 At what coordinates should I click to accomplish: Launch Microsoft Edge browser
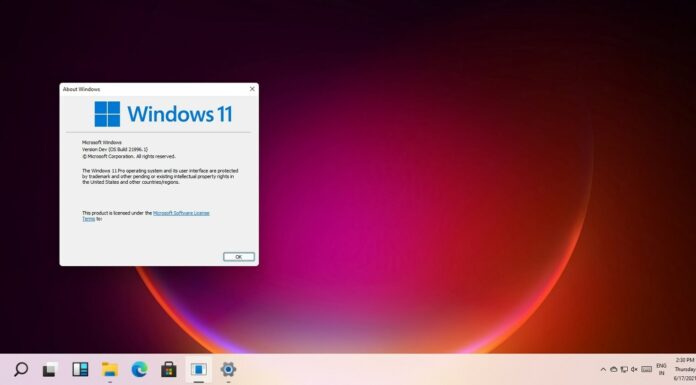point(139,369)
